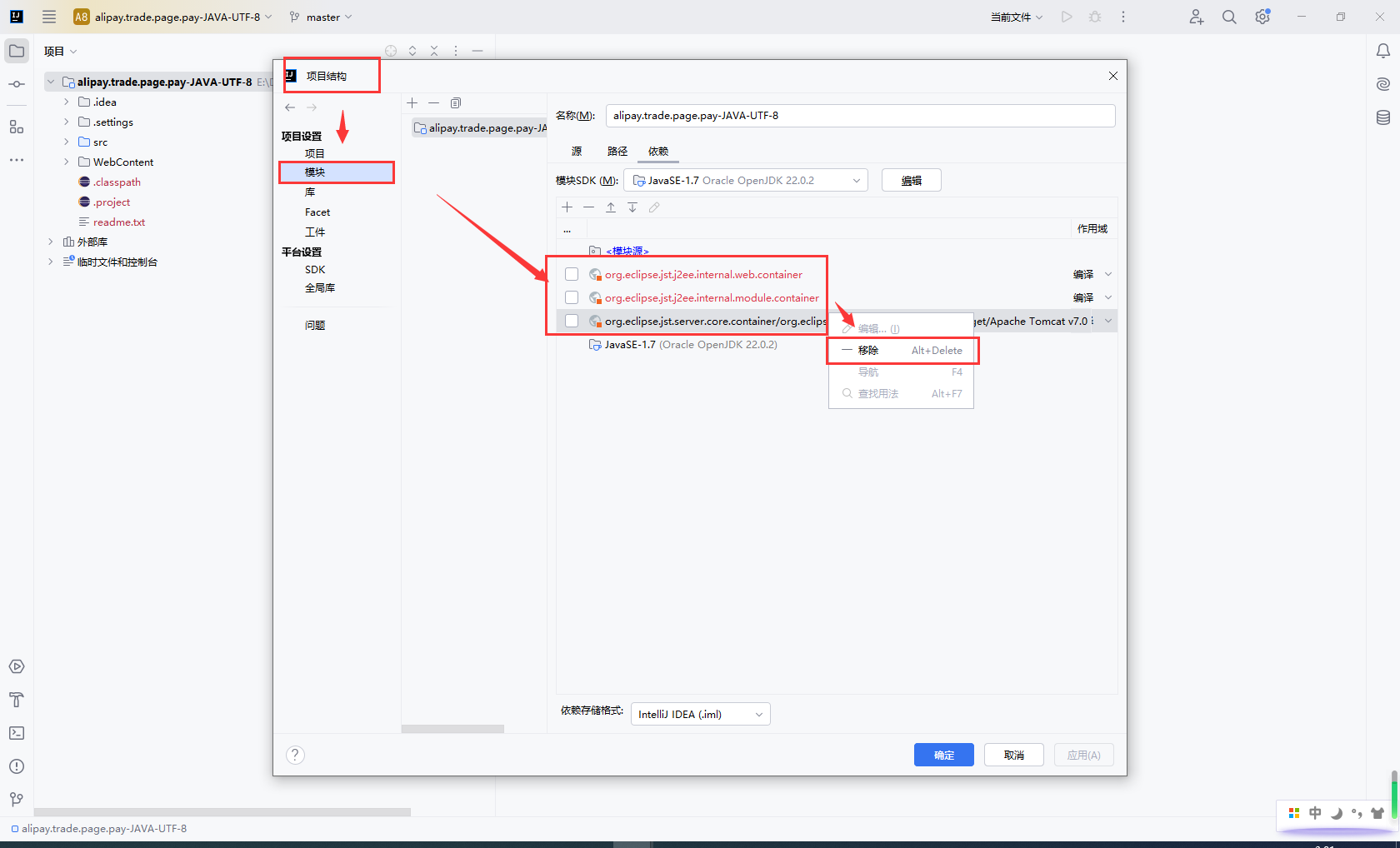
Task: Add new module with plus icon
Action: point(412,102)
